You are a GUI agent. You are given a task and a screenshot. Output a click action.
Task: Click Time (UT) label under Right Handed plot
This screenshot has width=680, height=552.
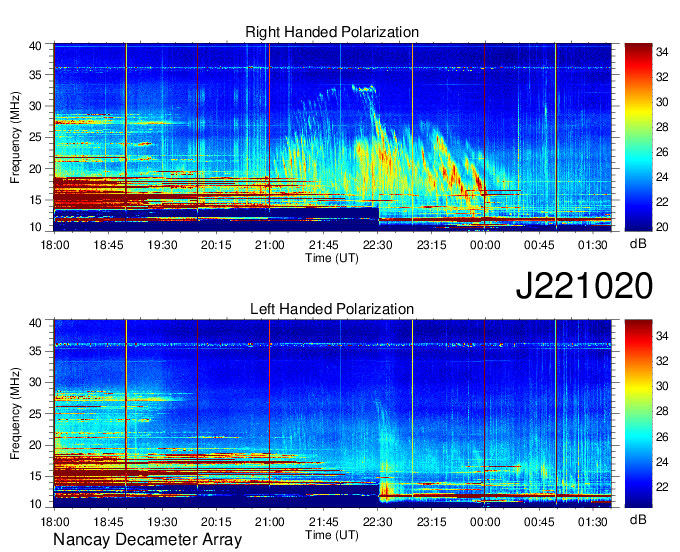(x=332, y=258)
